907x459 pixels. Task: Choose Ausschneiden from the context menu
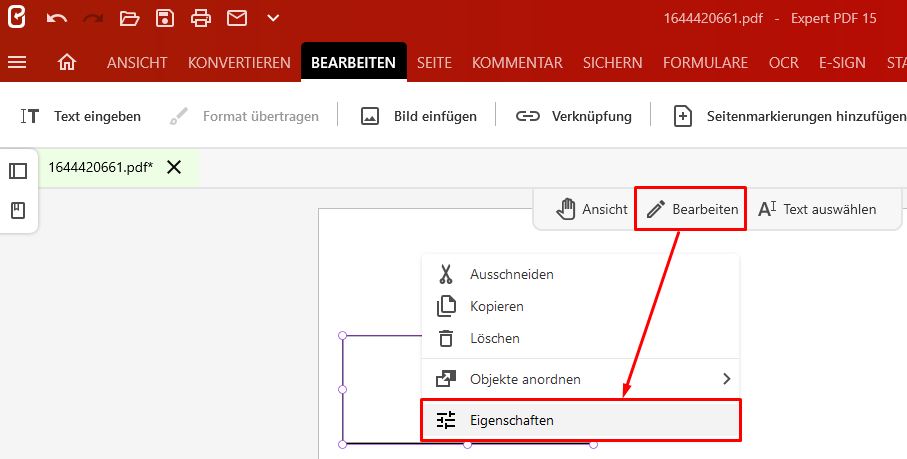tap(581, 274)
